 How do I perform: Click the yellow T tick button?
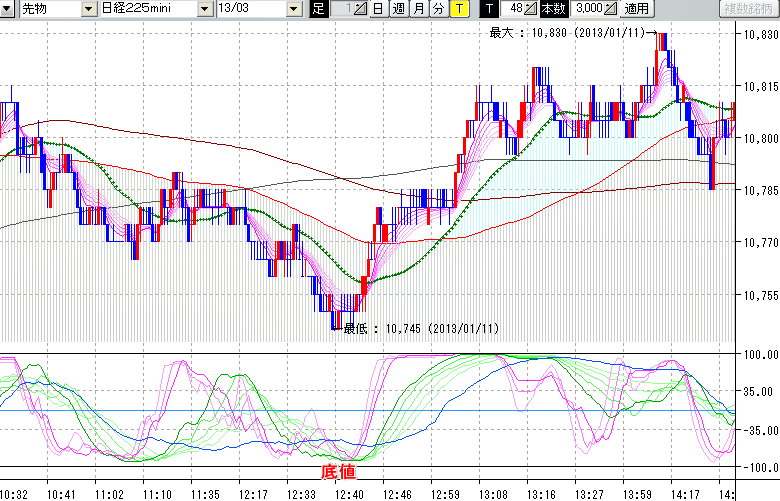click(x=458, y=9)
